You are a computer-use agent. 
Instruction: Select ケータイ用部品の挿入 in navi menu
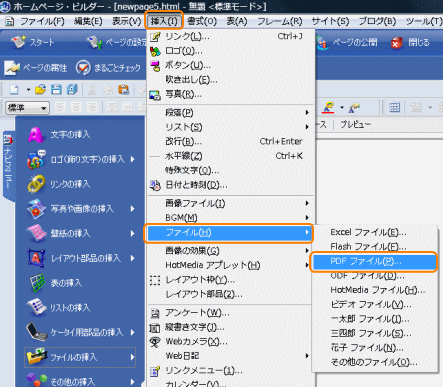(x=80, y=332)
